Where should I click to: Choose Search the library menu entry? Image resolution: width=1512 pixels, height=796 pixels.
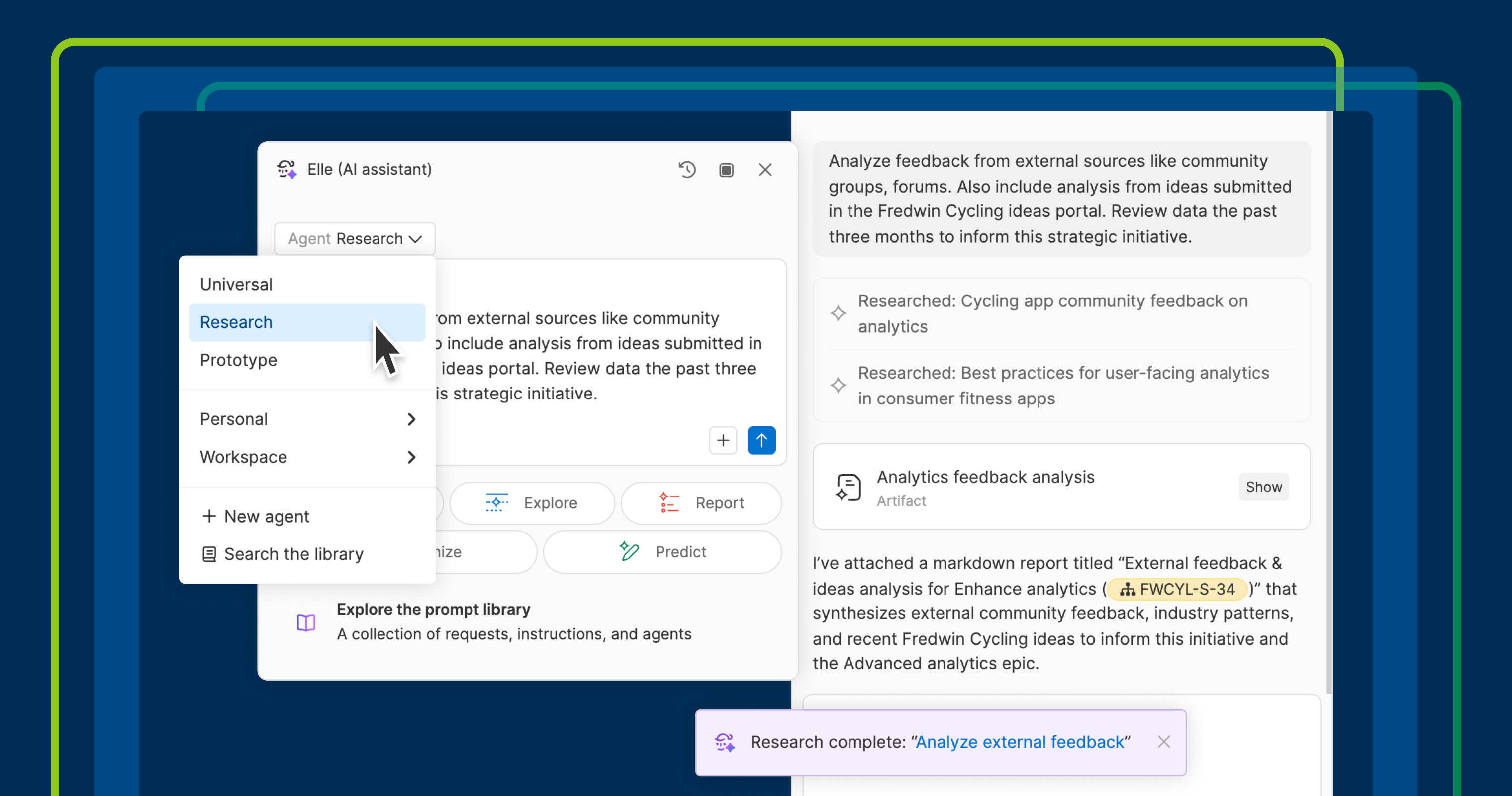pyautogui.click(x=293, y=554)
